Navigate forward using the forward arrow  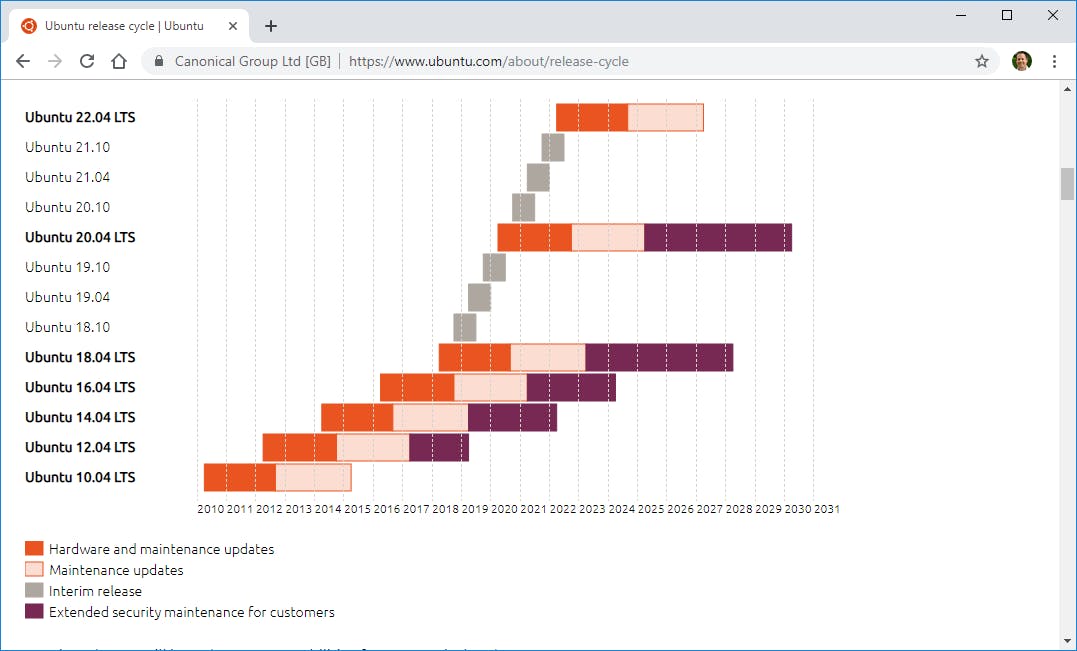point(54,61)
